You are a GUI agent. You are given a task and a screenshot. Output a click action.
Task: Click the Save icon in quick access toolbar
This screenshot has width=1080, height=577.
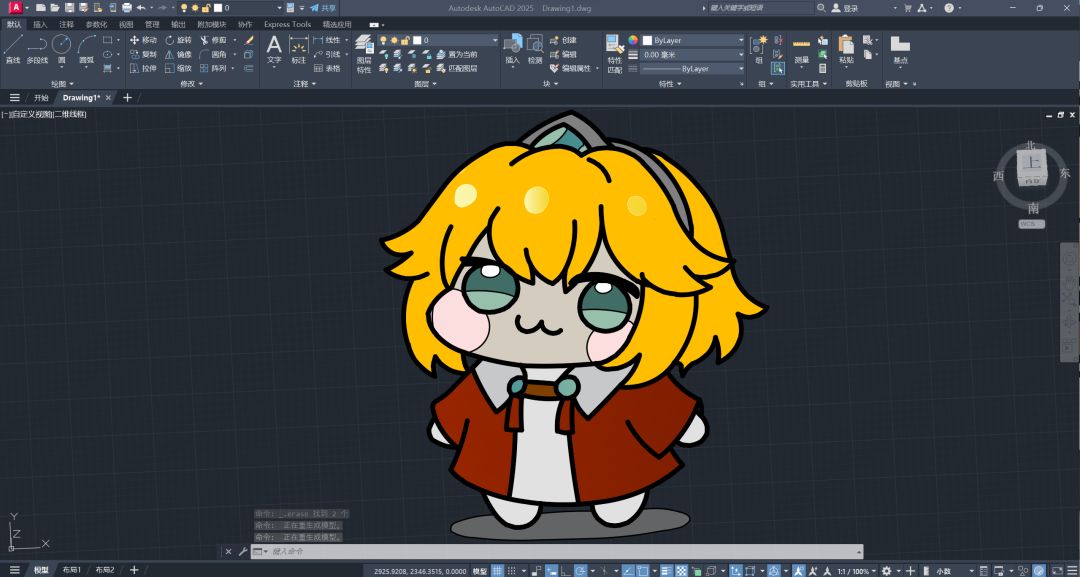[70, 8]
